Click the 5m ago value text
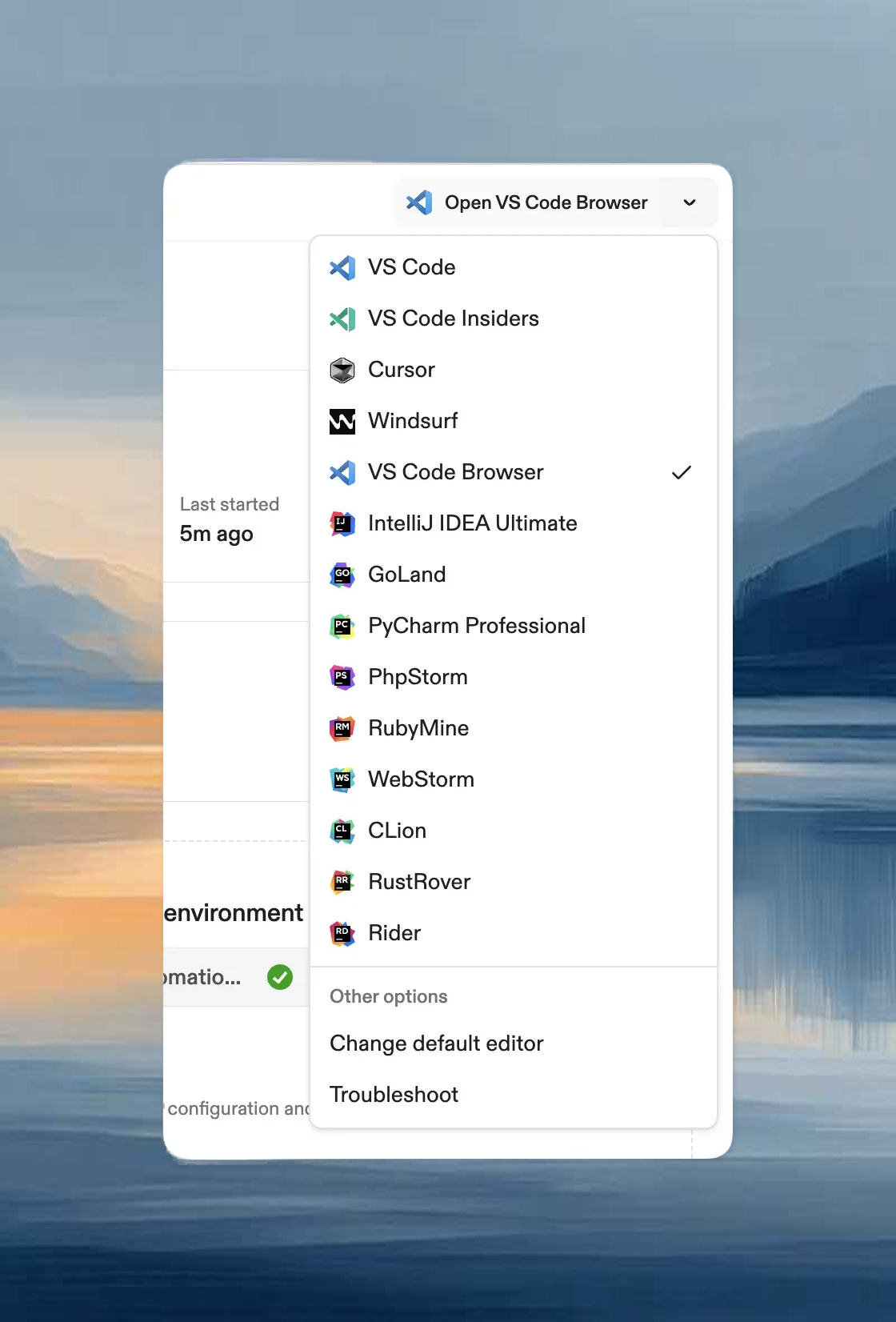 [x=216, y=534]
